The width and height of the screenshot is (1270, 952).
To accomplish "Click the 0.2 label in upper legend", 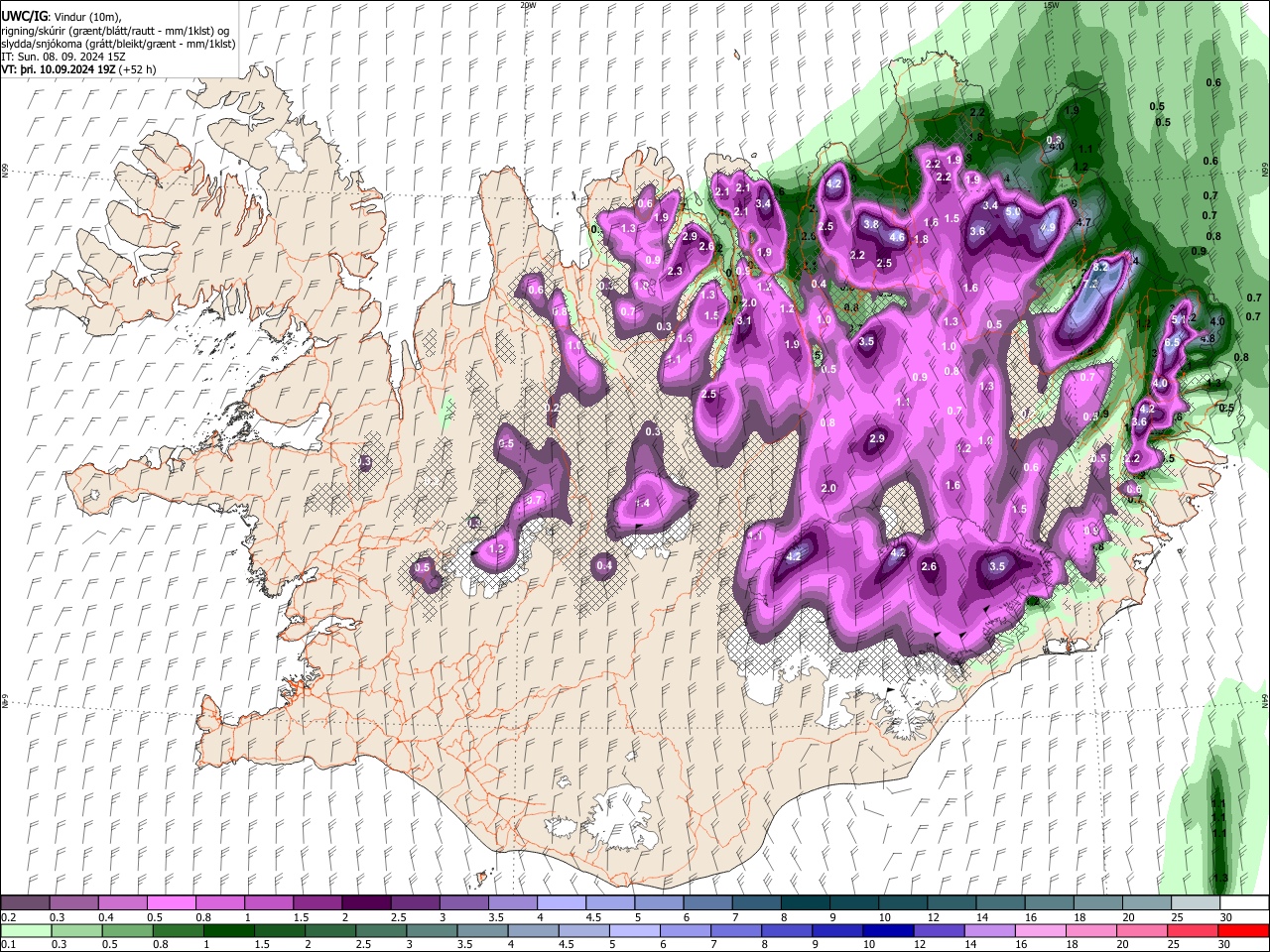I will coord(8,917).
